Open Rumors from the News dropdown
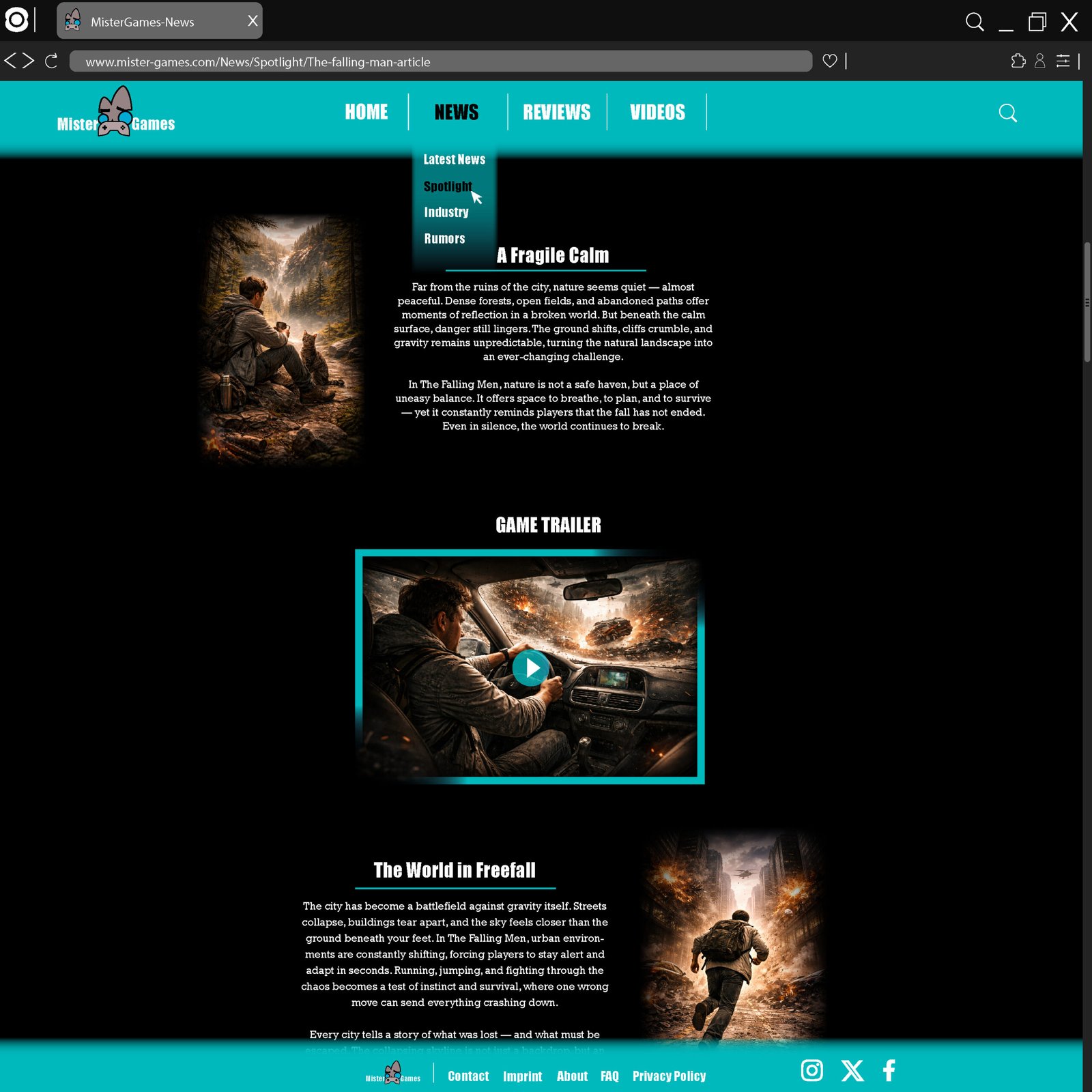 tap(444, 239)
